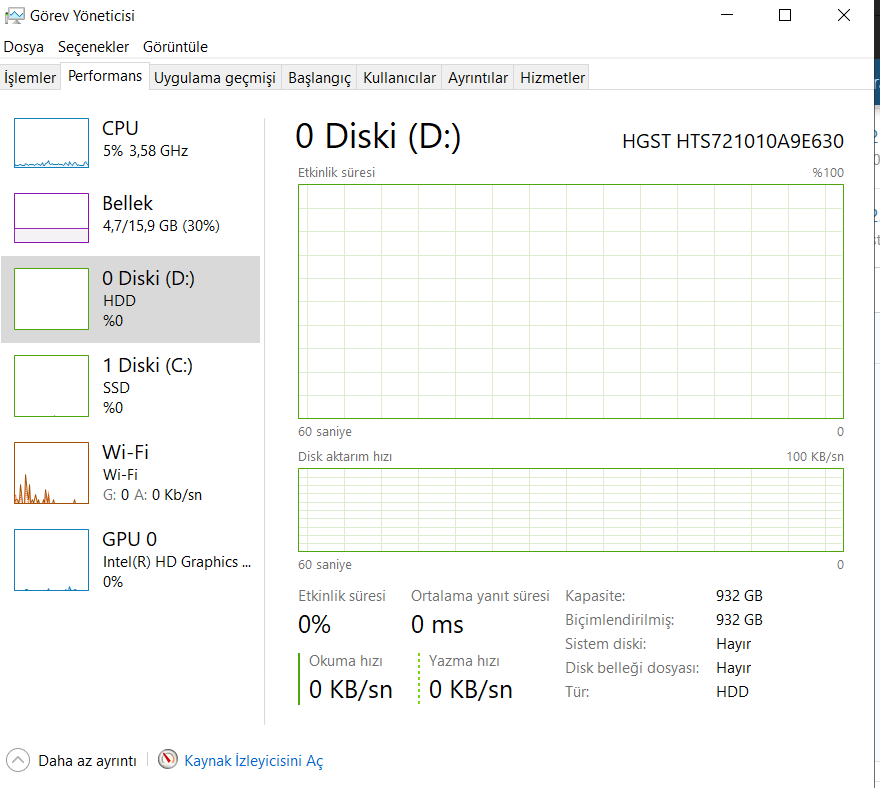Click the Task Manager app icon in title bar

point(15,15)
